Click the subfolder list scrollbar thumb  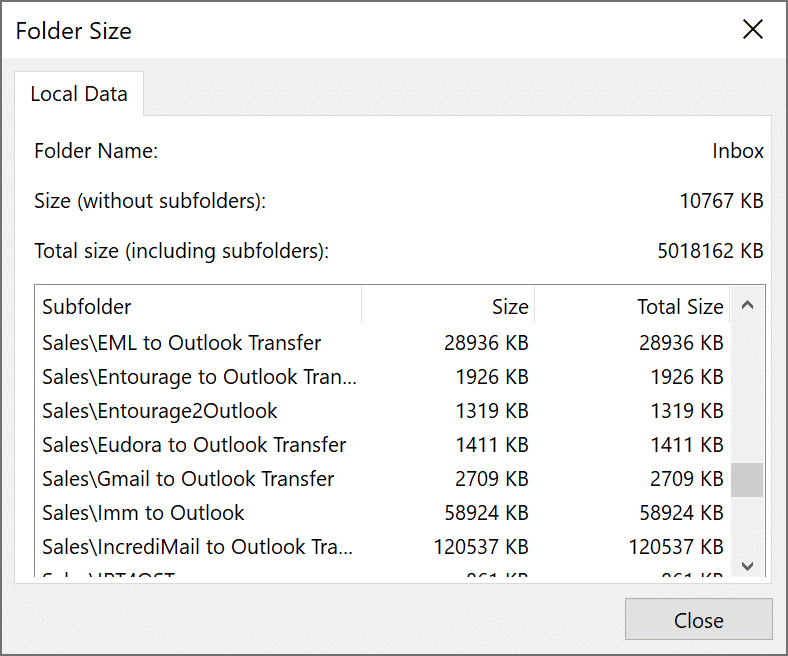[747, 480]
